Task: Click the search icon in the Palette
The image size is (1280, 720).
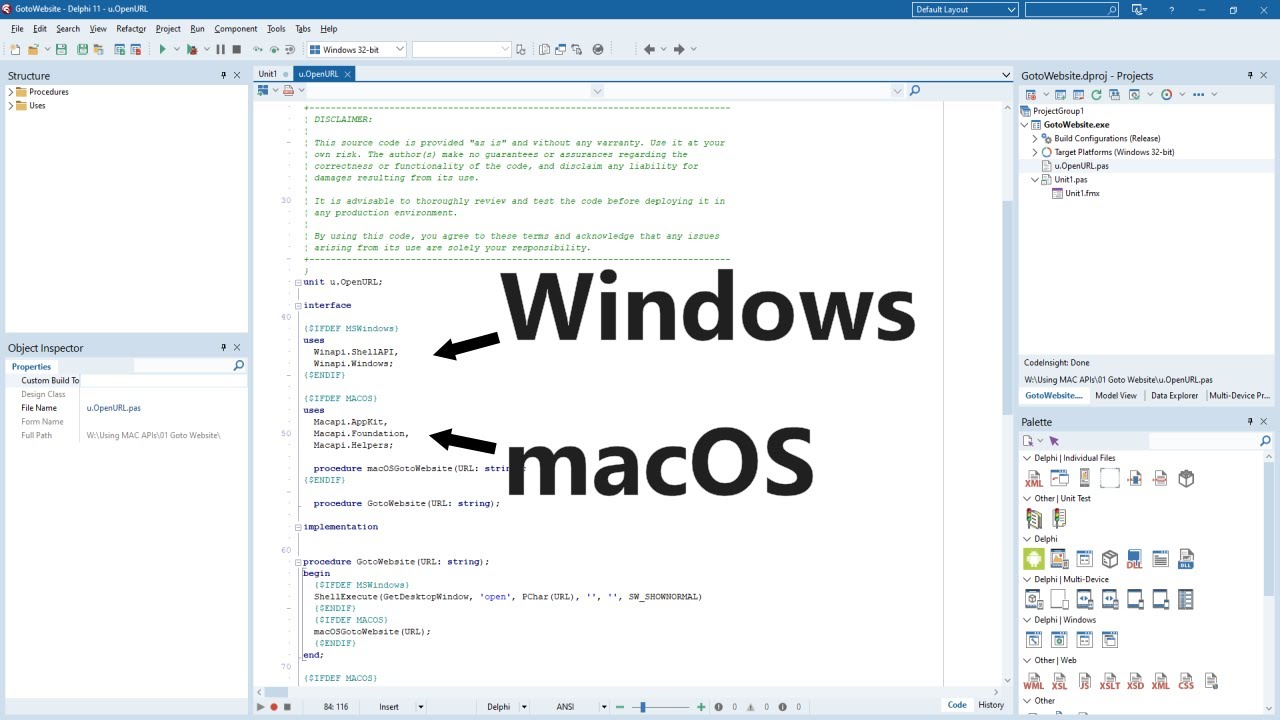Action: 1265,441
